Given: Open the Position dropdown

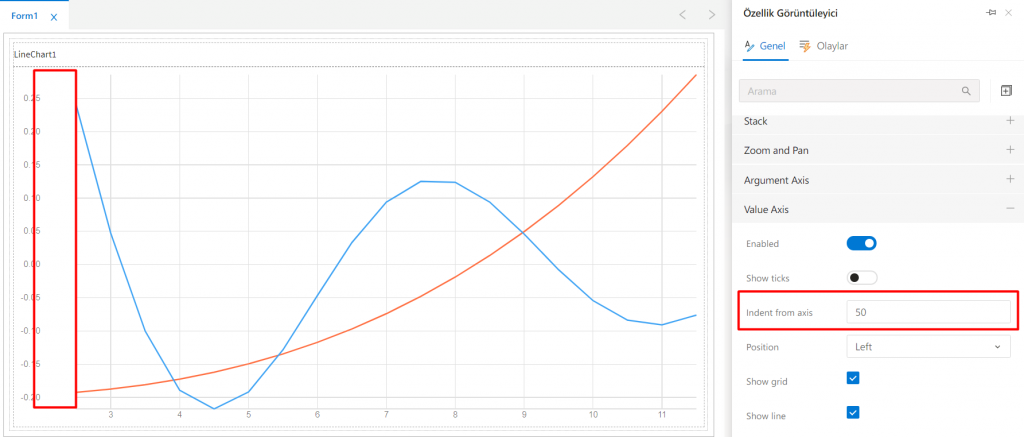Looking at the screenshot, I should (x=928, y=347).
